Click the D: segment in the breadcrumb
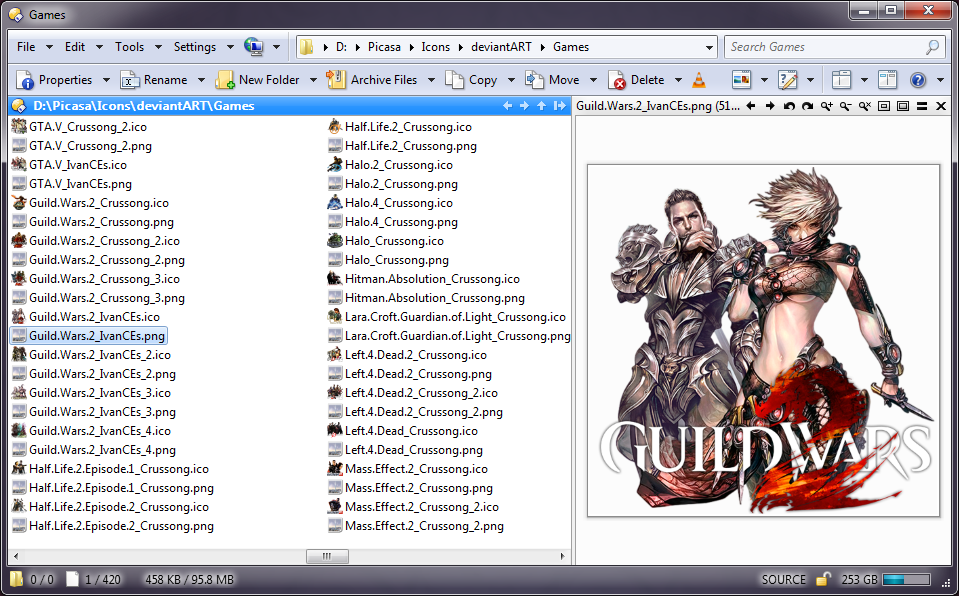Screen dimensions: 959x596 pos(341,47)
